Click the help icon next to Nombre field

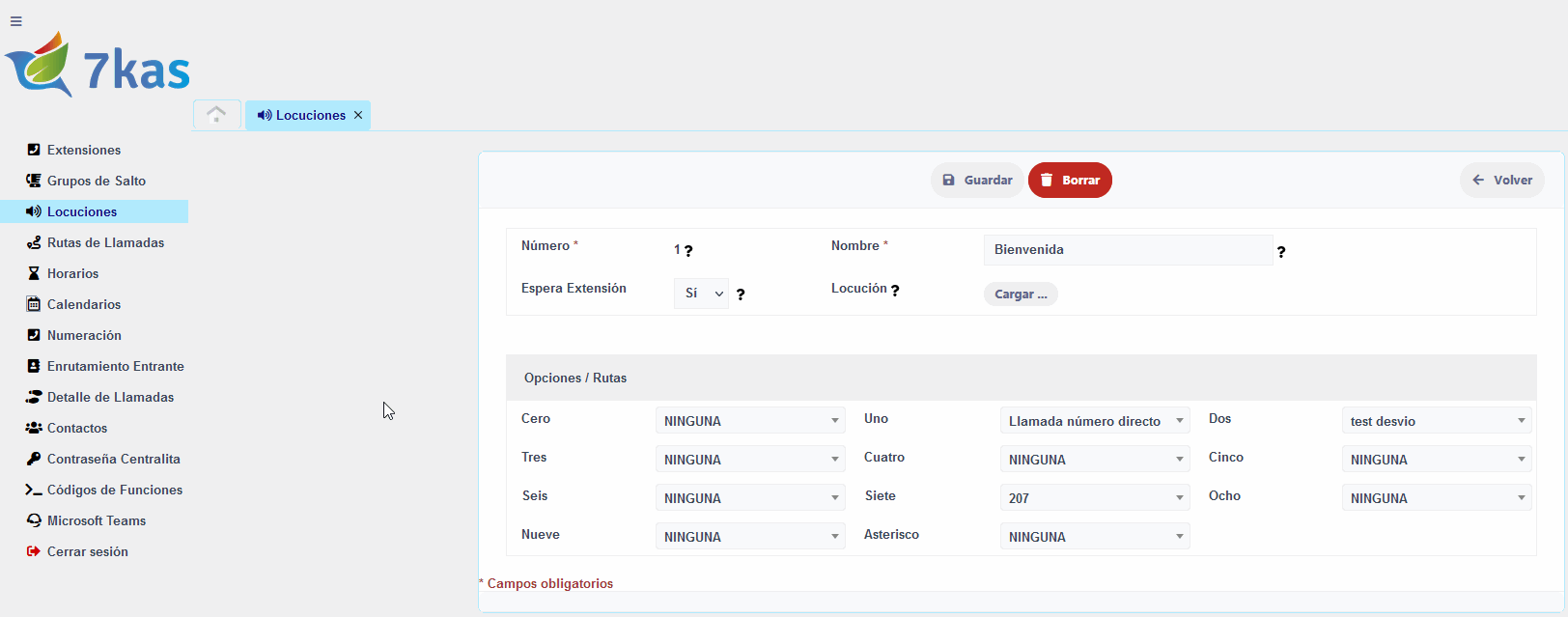1281,252
